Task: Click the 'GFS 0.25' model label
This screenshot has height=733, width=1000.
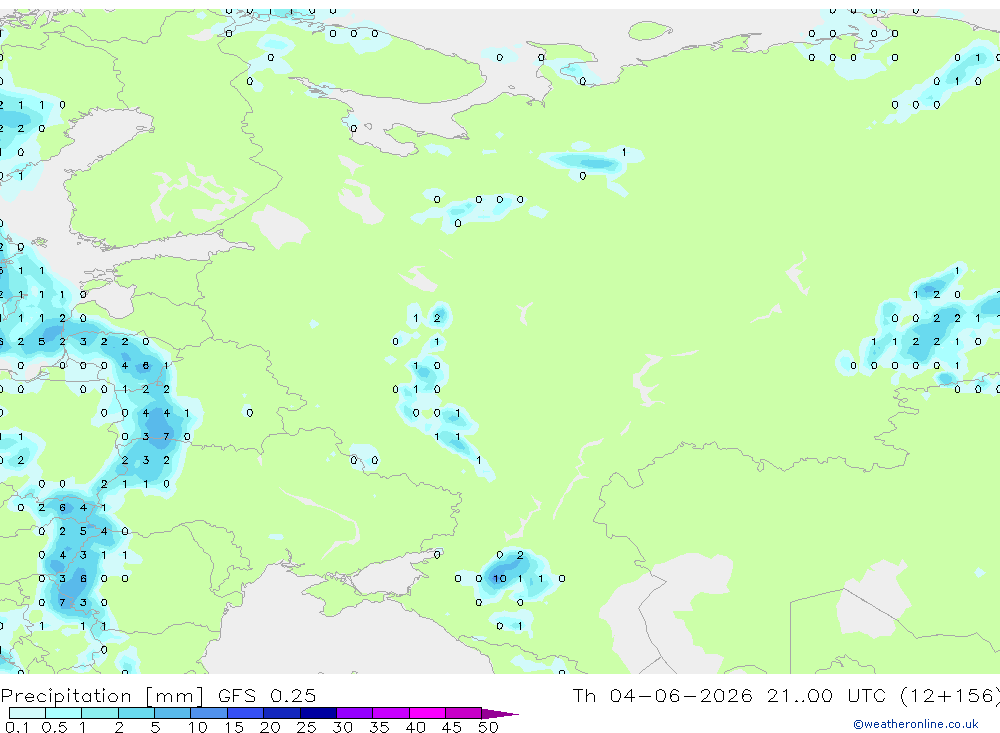Action: point(267,695)
